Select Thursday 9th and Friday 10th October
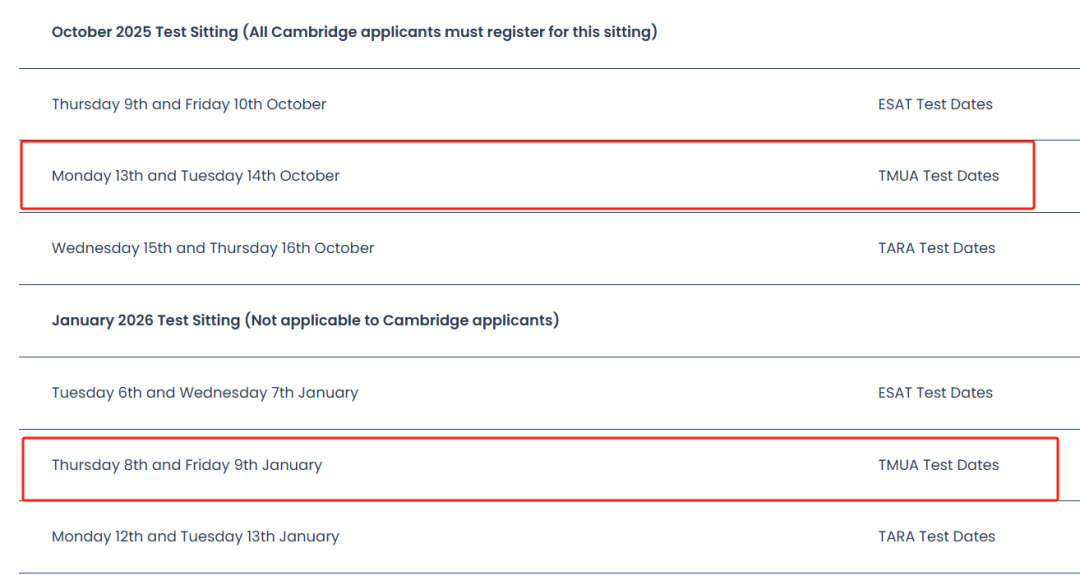The height and width of the screenshot is (585, 1080). click(x=189, y=104)
